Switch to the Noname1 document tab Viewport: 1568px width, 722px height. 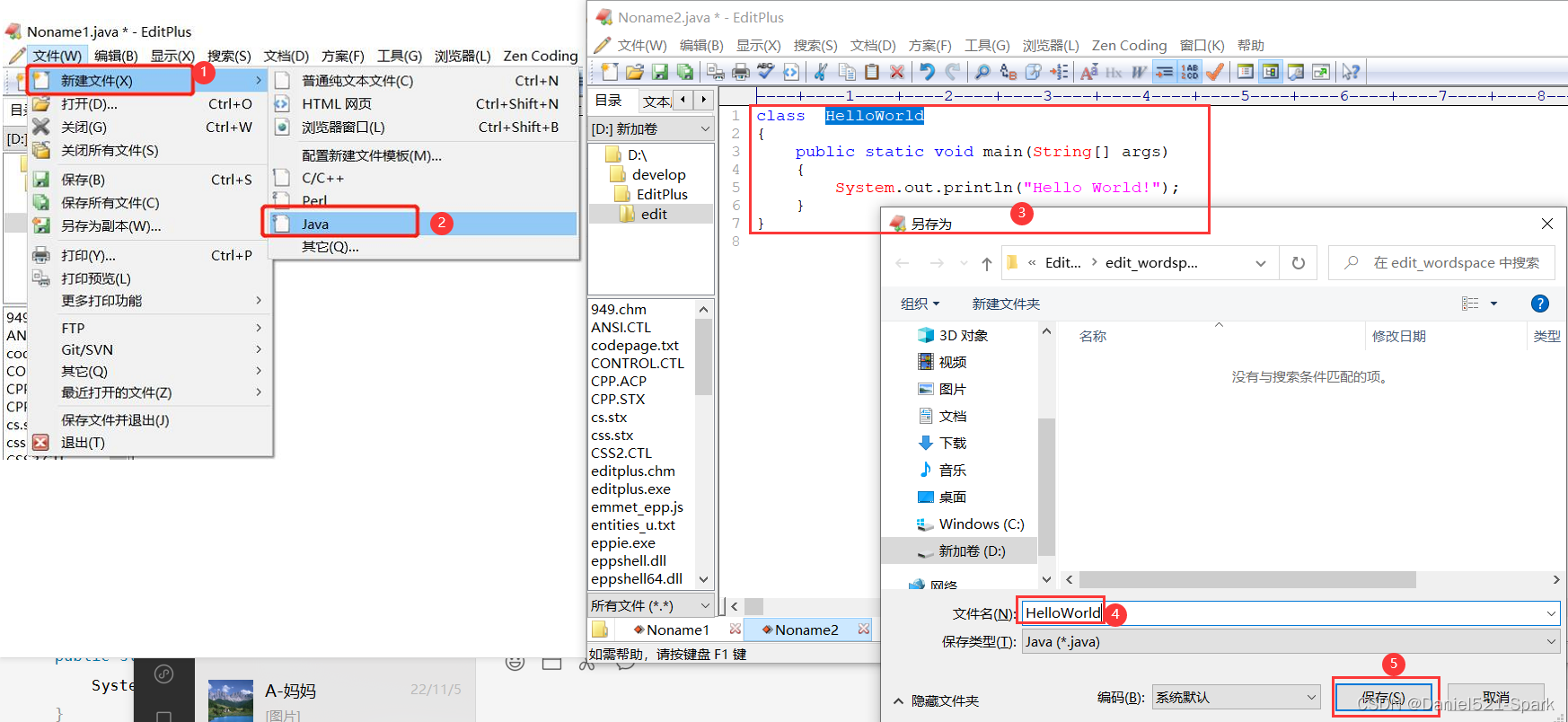click(x=678, y=630)
